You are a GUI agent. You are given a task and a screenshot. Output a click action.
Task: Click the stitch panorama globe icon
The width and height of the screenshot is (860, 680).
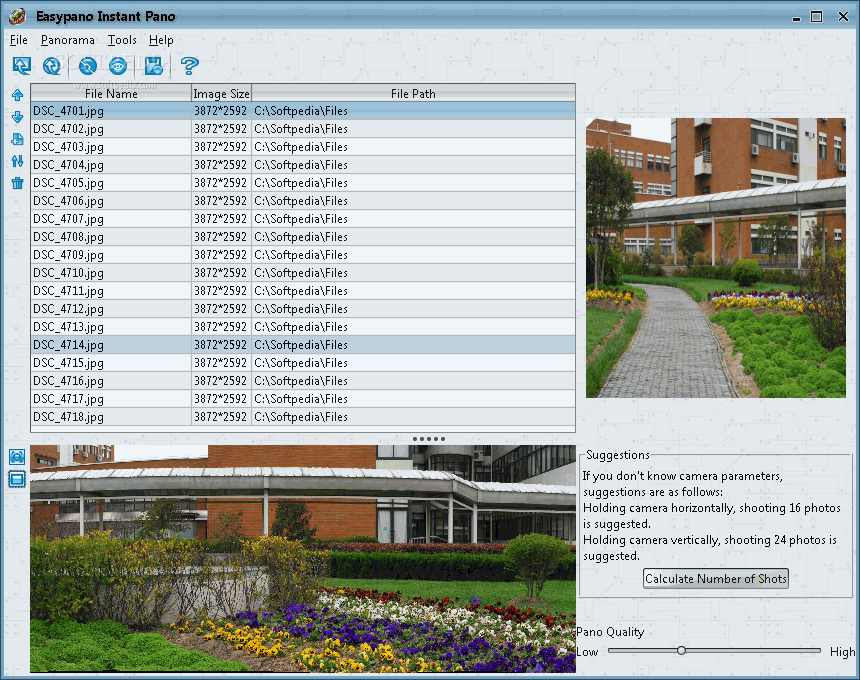click(52, 66)
